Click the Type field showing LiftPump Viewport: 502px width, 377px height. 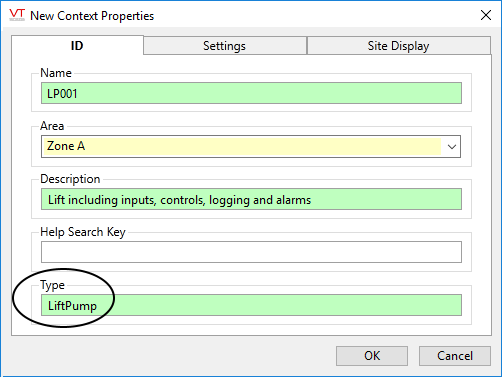pyautogui.click(x=251, y=305)
